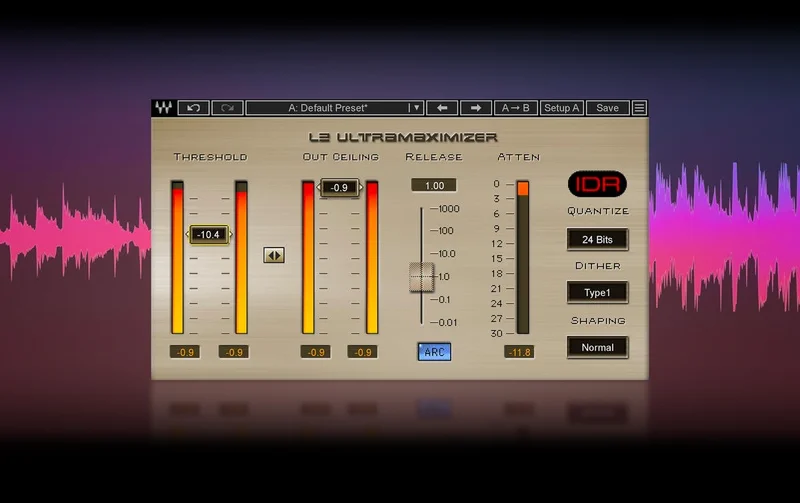Click the Out Ceiling -0.9 slider handle
The width and height of the screenshot is (800, 503).
pos(340,188)
